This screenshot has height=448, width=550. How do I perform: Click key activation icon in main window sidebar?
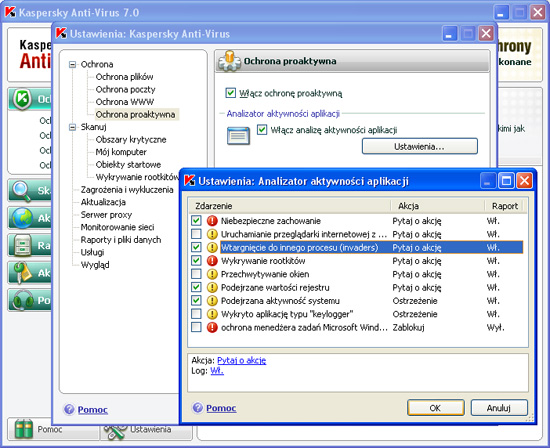(22, 273)
